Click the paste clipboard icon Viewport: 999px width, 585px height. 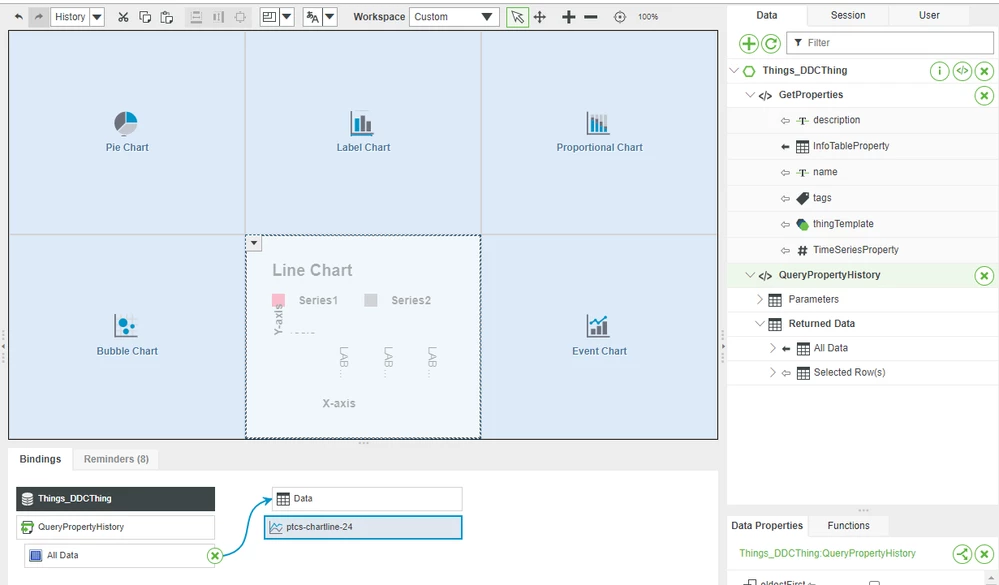coord(166,17)
